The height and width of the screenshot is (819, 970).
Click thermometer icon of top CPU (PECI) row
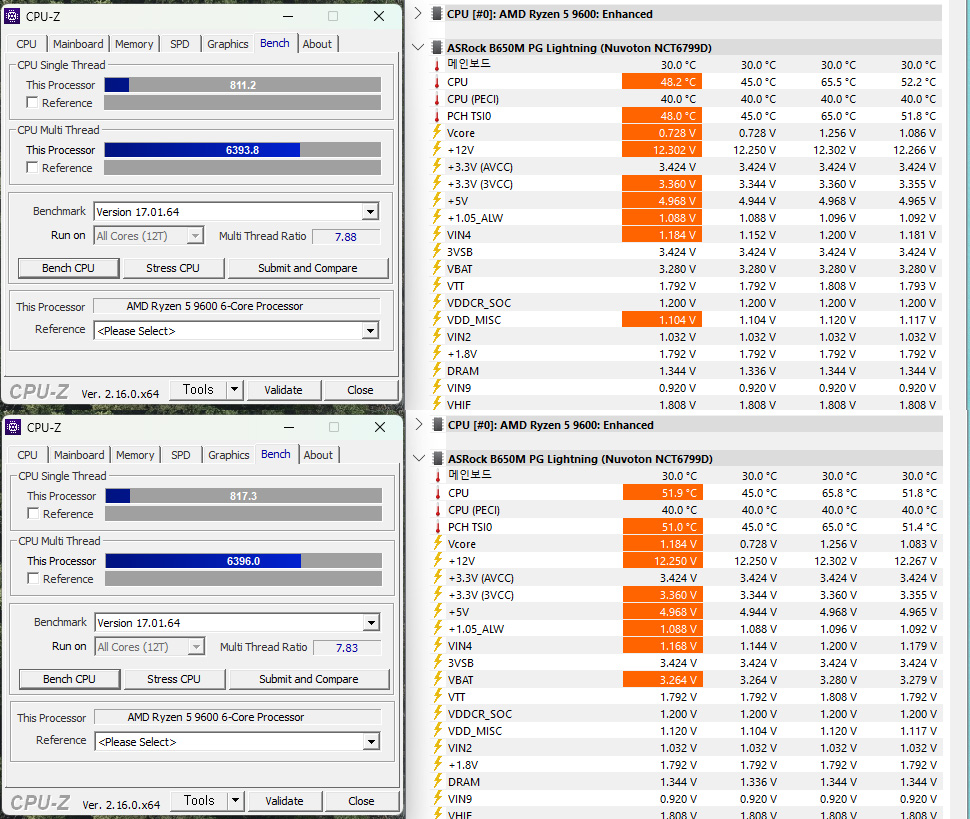pos(437,99)
